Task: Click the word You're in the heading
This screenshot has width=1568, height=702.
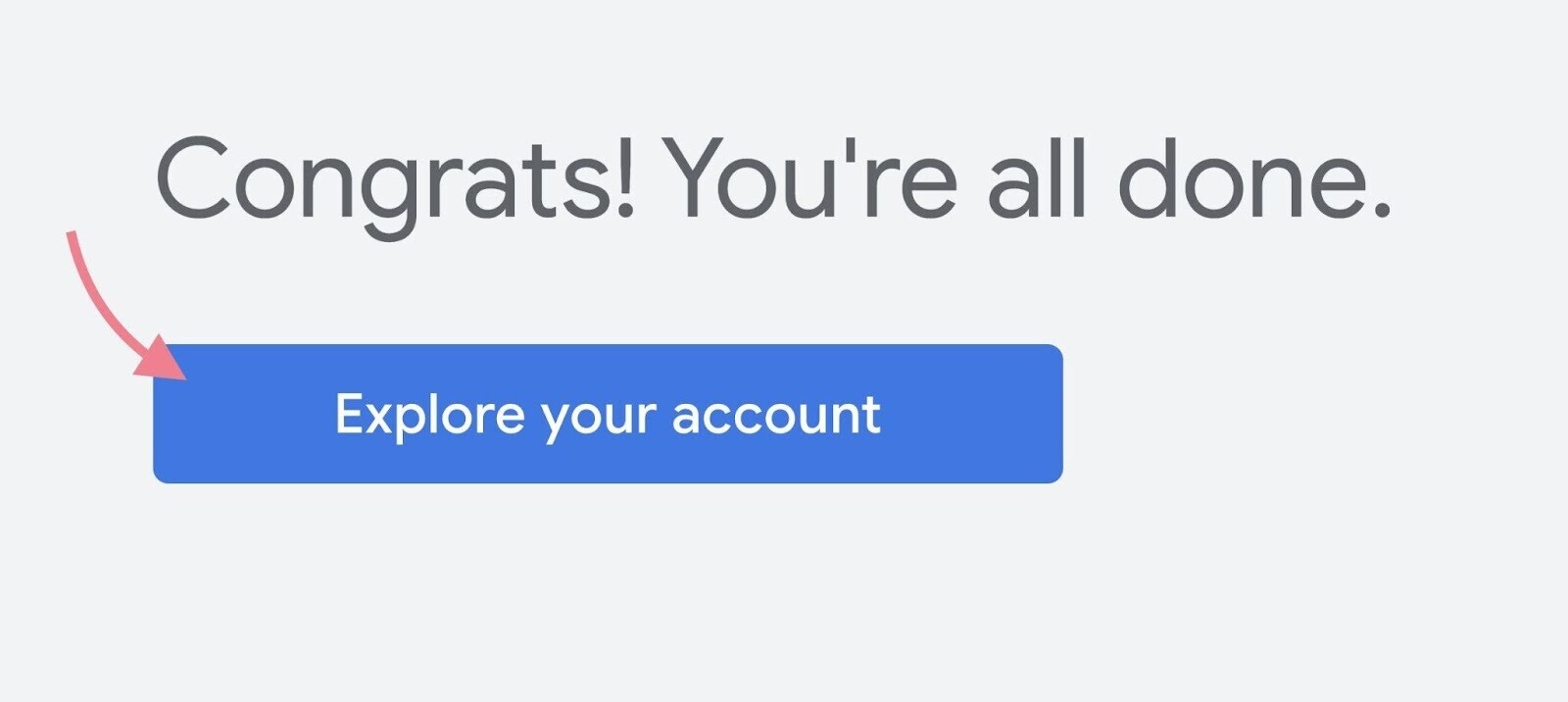Action: [809, 178]
